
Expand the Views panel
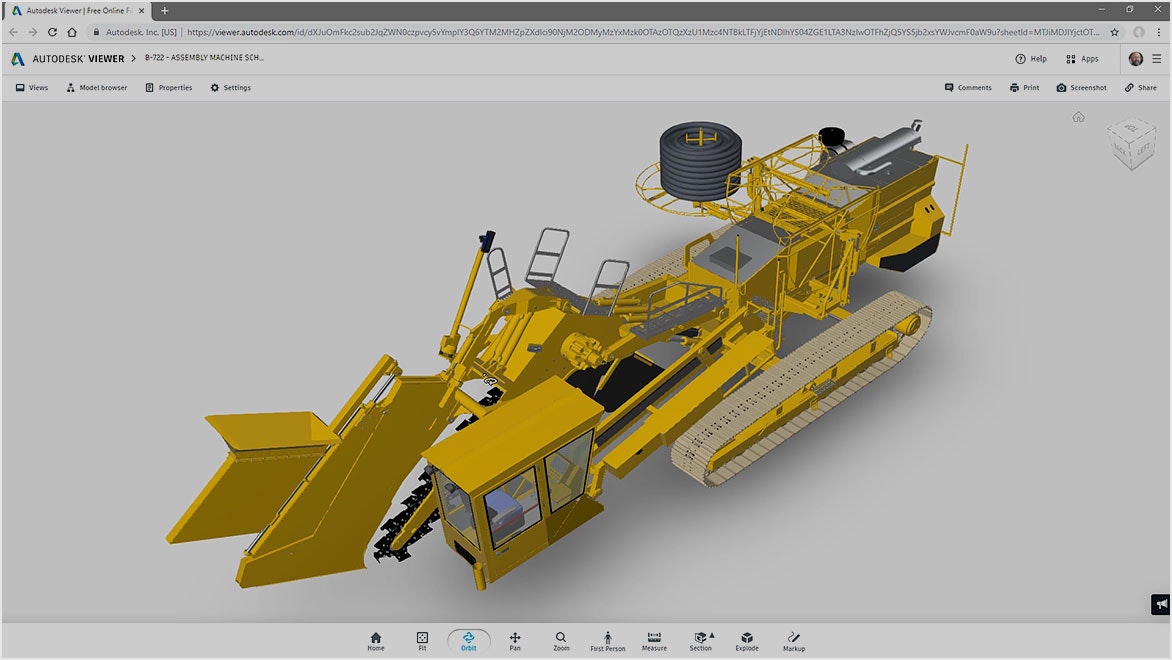(x=31, y=87)
